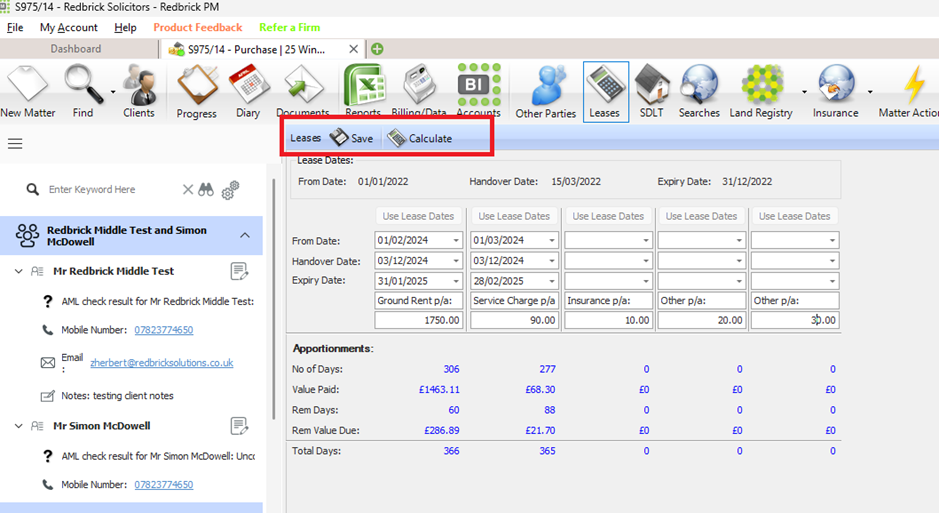The height and width of the screenshot is (513, 939).
Task: Click the Save button in Leases bar
Action: [352, 138]
